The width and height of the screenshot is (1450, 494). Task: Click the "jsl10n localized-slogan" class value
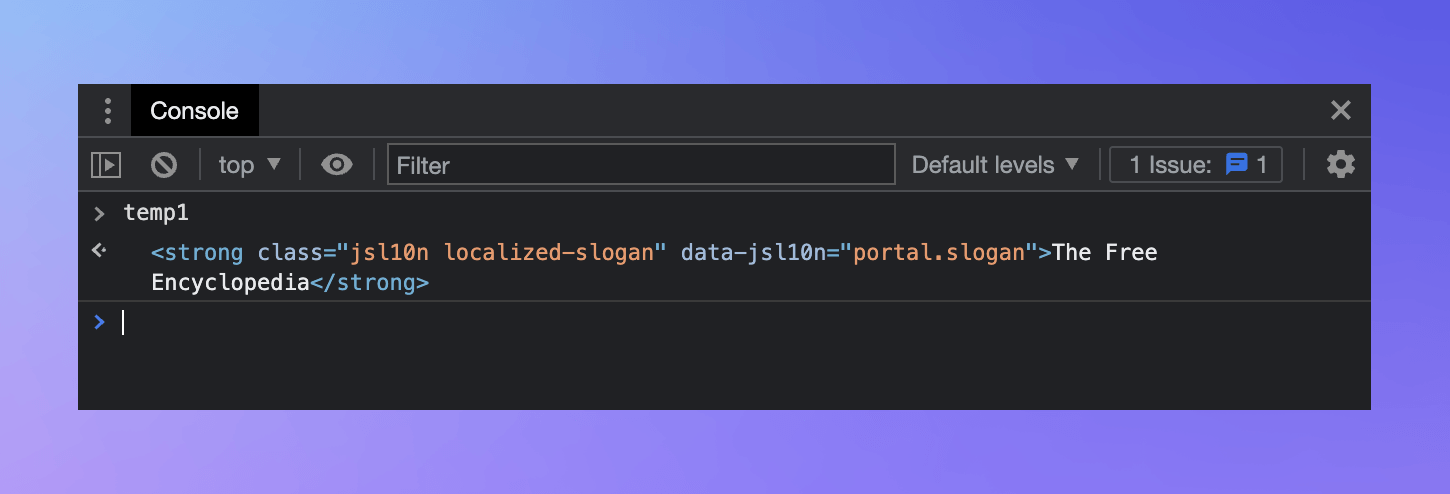tap(505, 253)
